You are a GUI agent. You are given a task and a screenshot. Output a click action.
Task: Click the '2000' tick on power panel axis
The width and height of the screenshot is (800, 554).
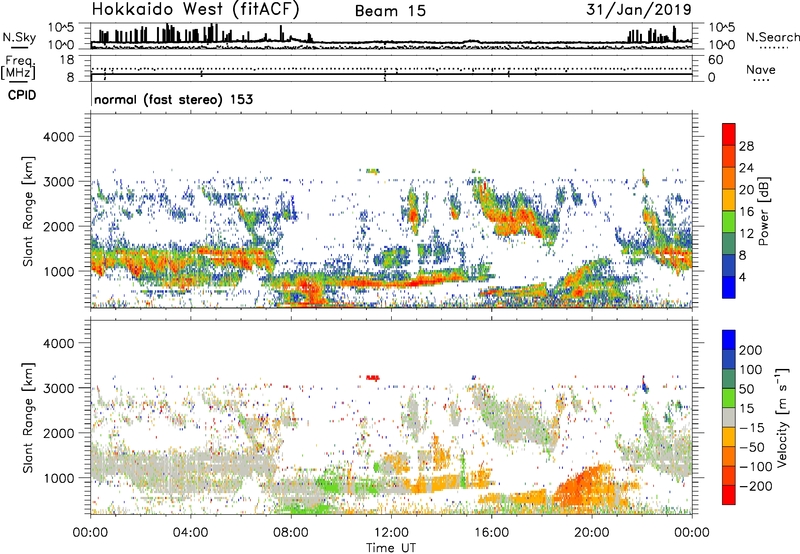[59, 226]
